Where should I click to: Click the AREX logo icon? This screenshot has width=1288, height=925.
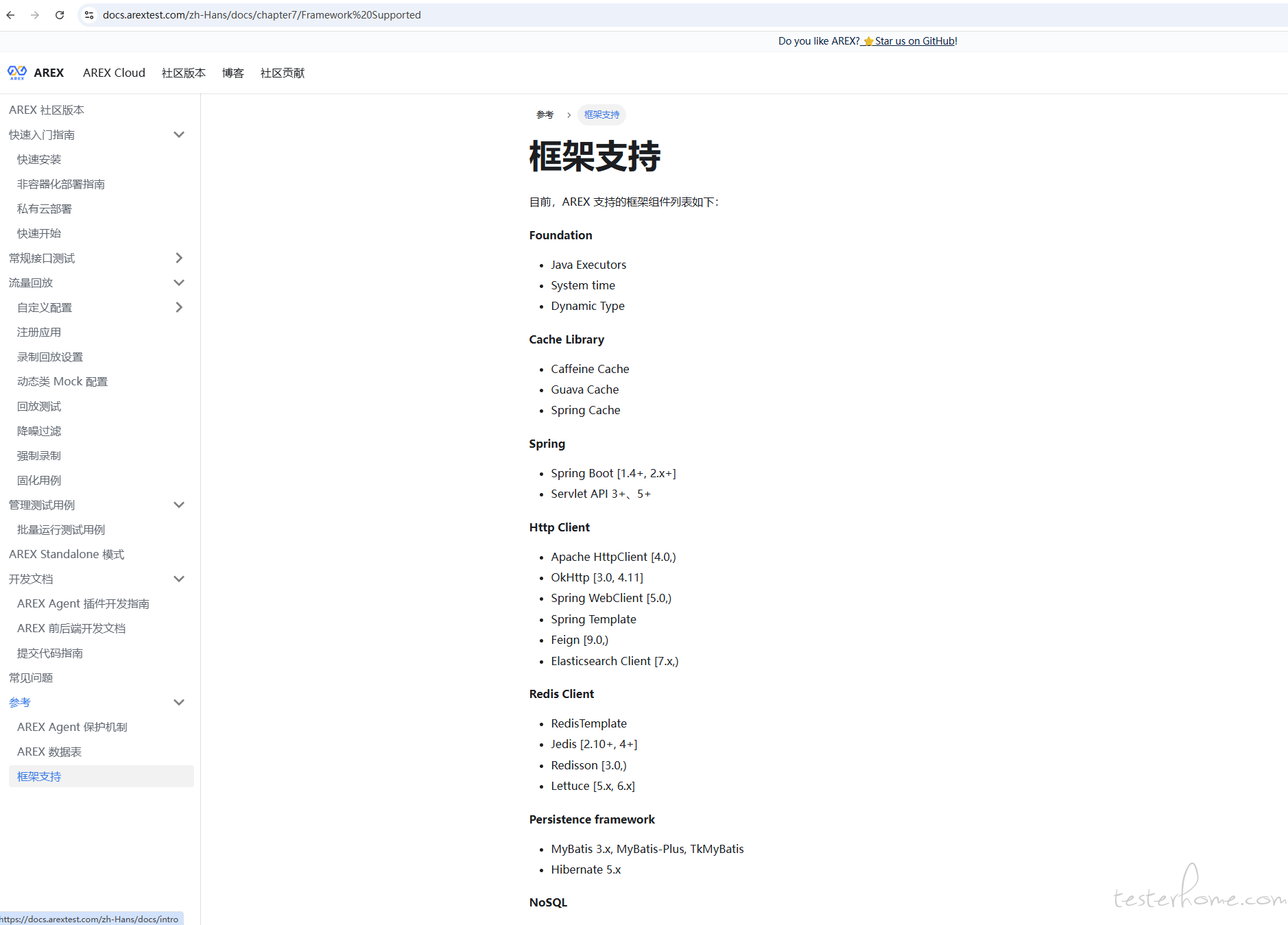[17, 73]
